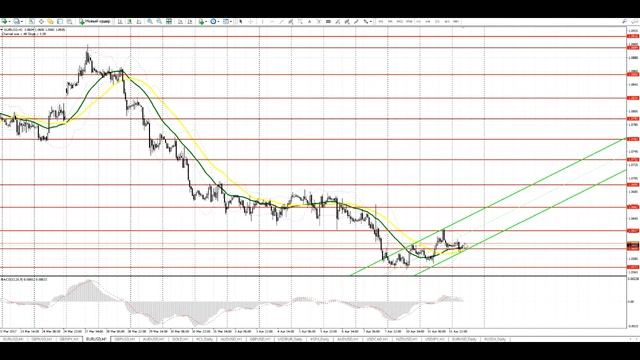Expand the Indicators dropdown arrow

point(206,21)
